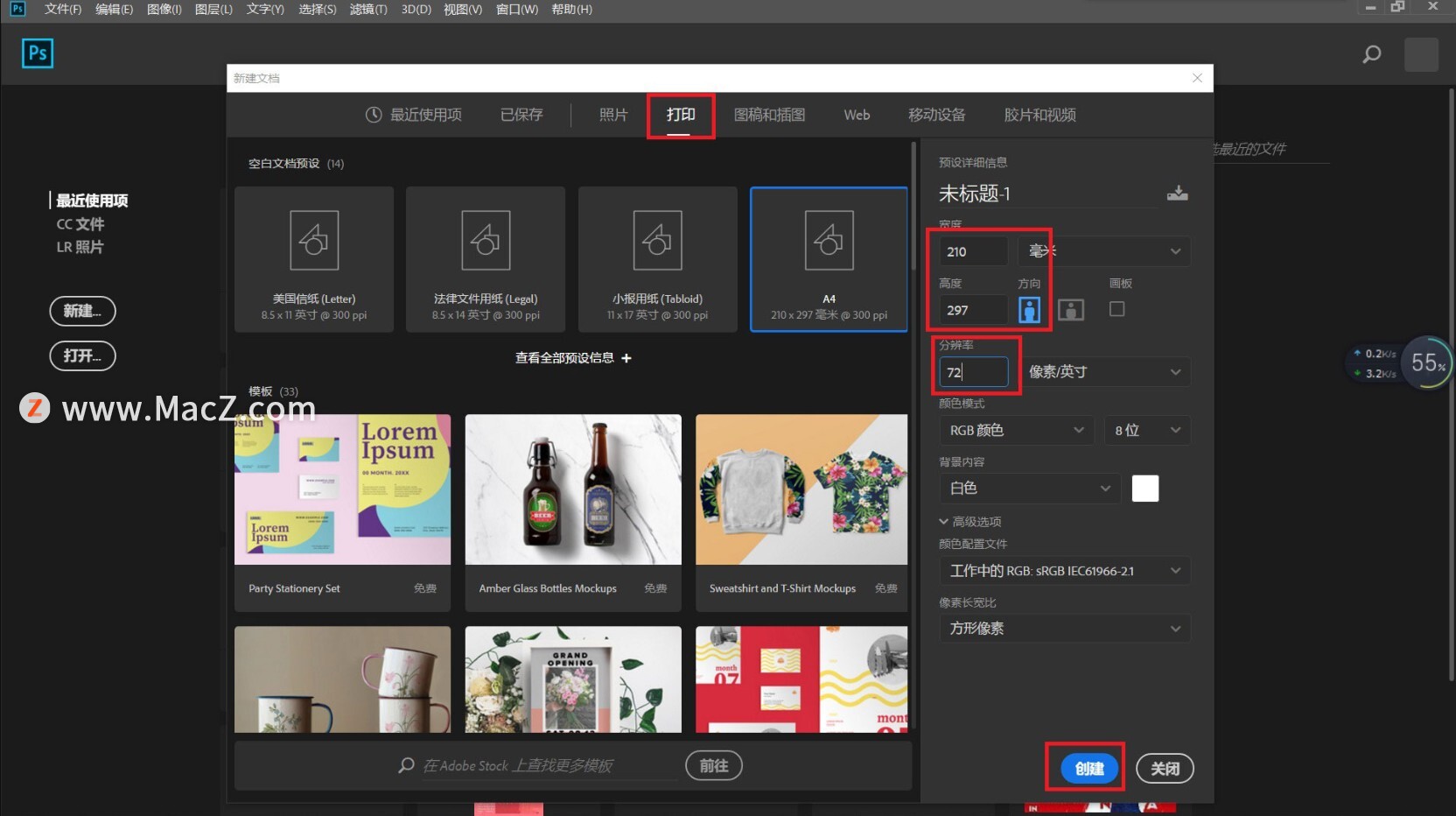Click the height field showing 297
Viewport: 1456px width, 816px height.
pyautogui.click(x=973, y=310)
